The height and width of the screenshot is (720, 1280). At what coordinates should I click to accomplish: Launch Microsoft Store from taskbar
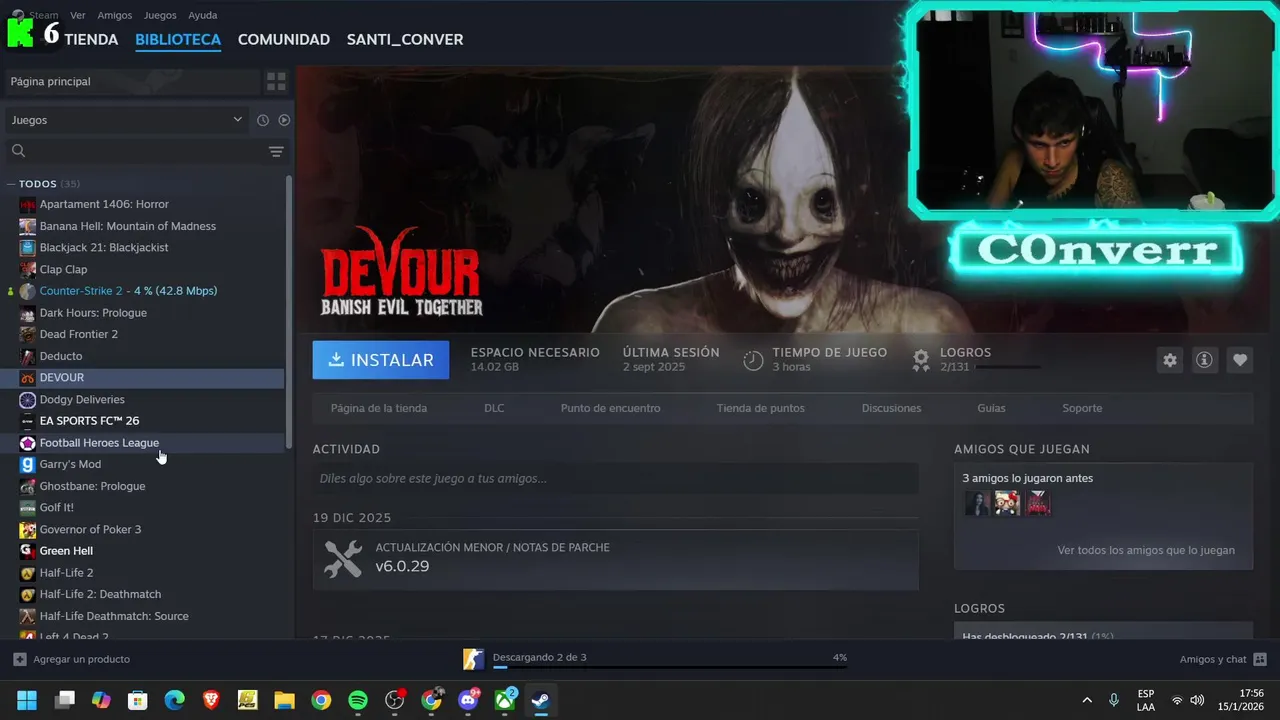point(138,700)
